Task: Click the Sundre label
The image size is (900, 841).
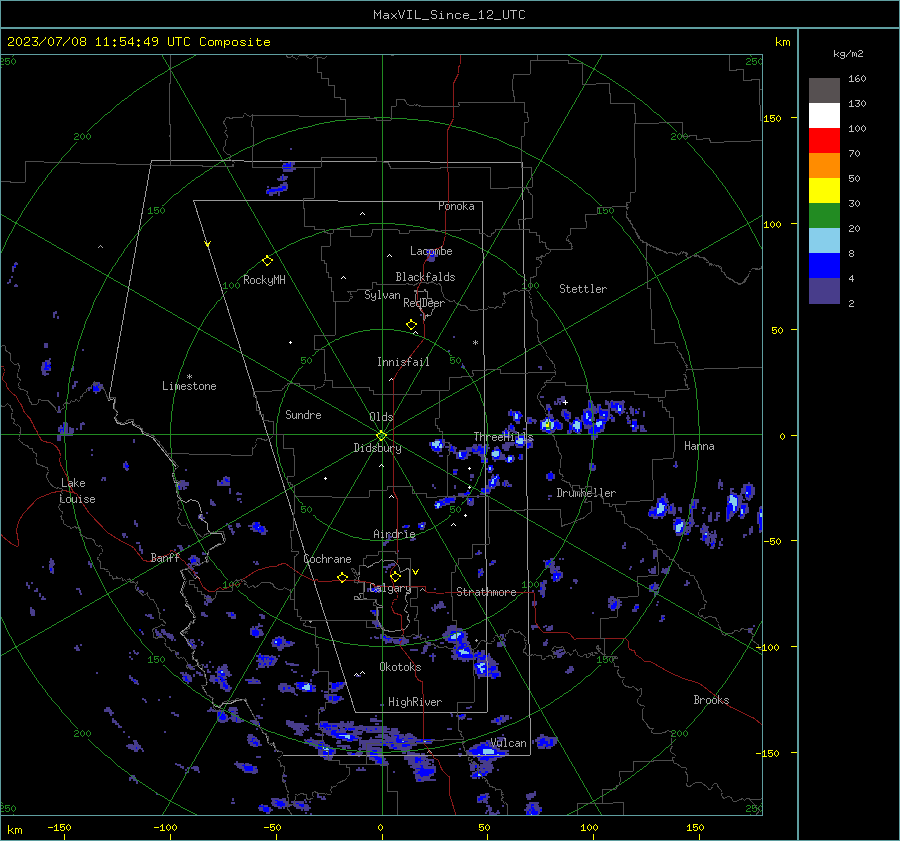Action: [x=303, y=415]
